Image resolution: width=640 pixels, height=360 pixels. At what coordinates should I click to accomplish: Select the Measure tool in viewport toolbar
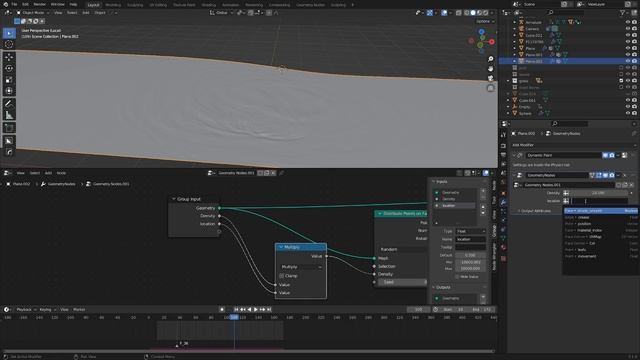(9, 116)
